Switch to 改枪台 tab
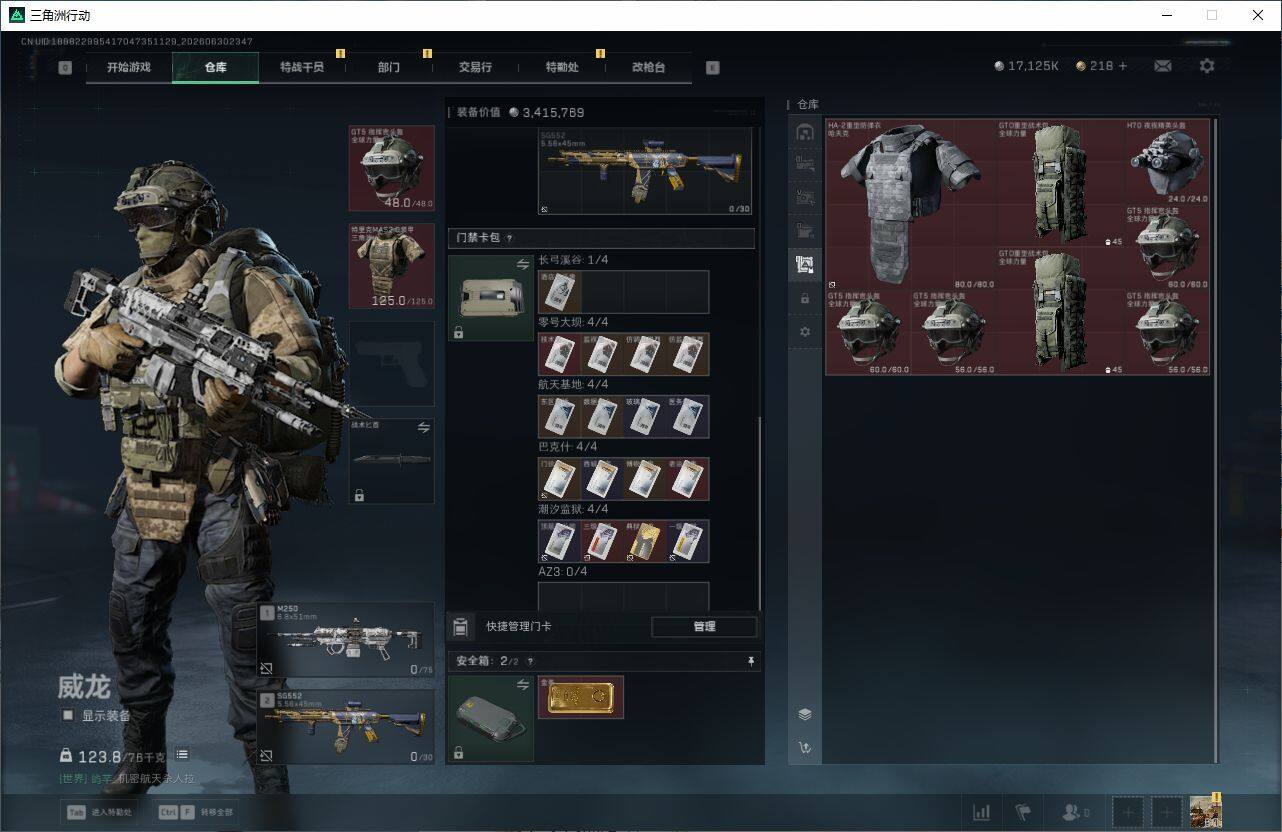 pyautogui.click(x=648, y=67)
